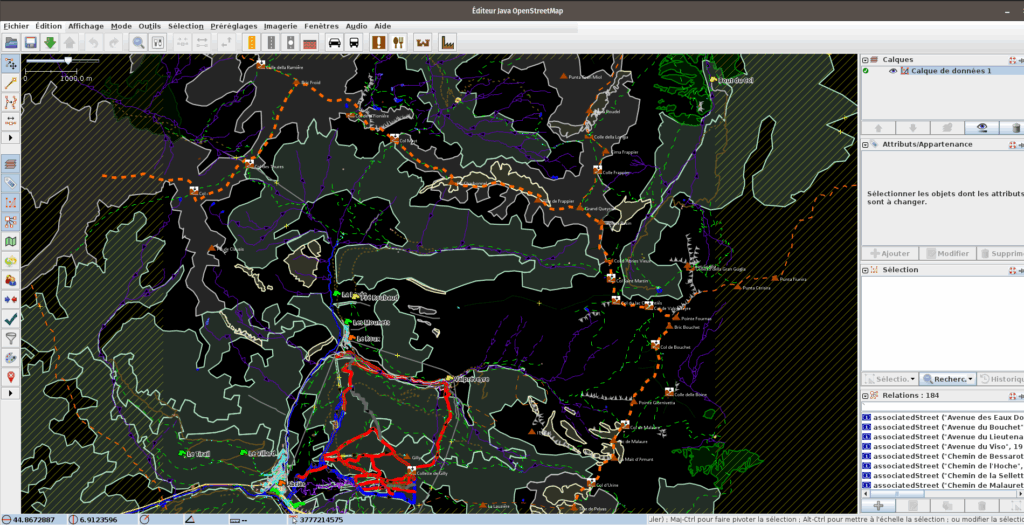Select the Calque de données 1 layer
The width and height of the screenshot is (1024, 525).
[951, 71]
